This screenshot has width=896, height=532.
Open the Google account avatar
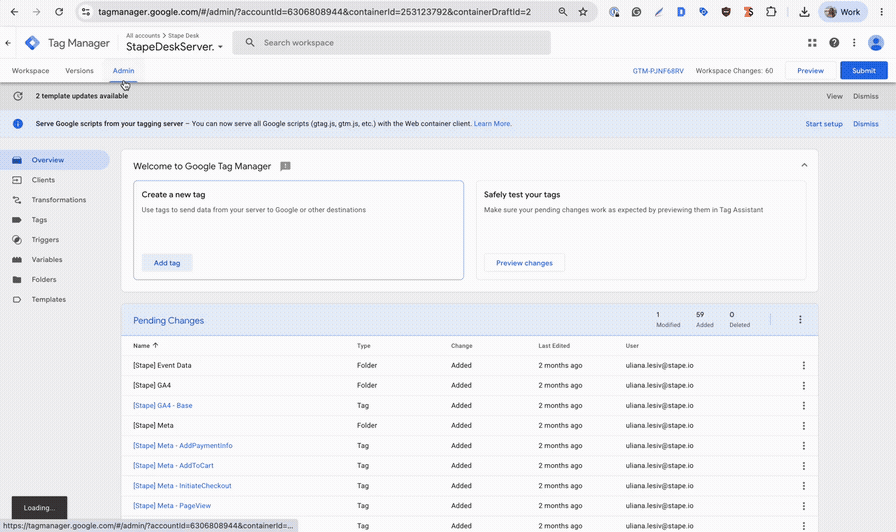pos(876,43)
